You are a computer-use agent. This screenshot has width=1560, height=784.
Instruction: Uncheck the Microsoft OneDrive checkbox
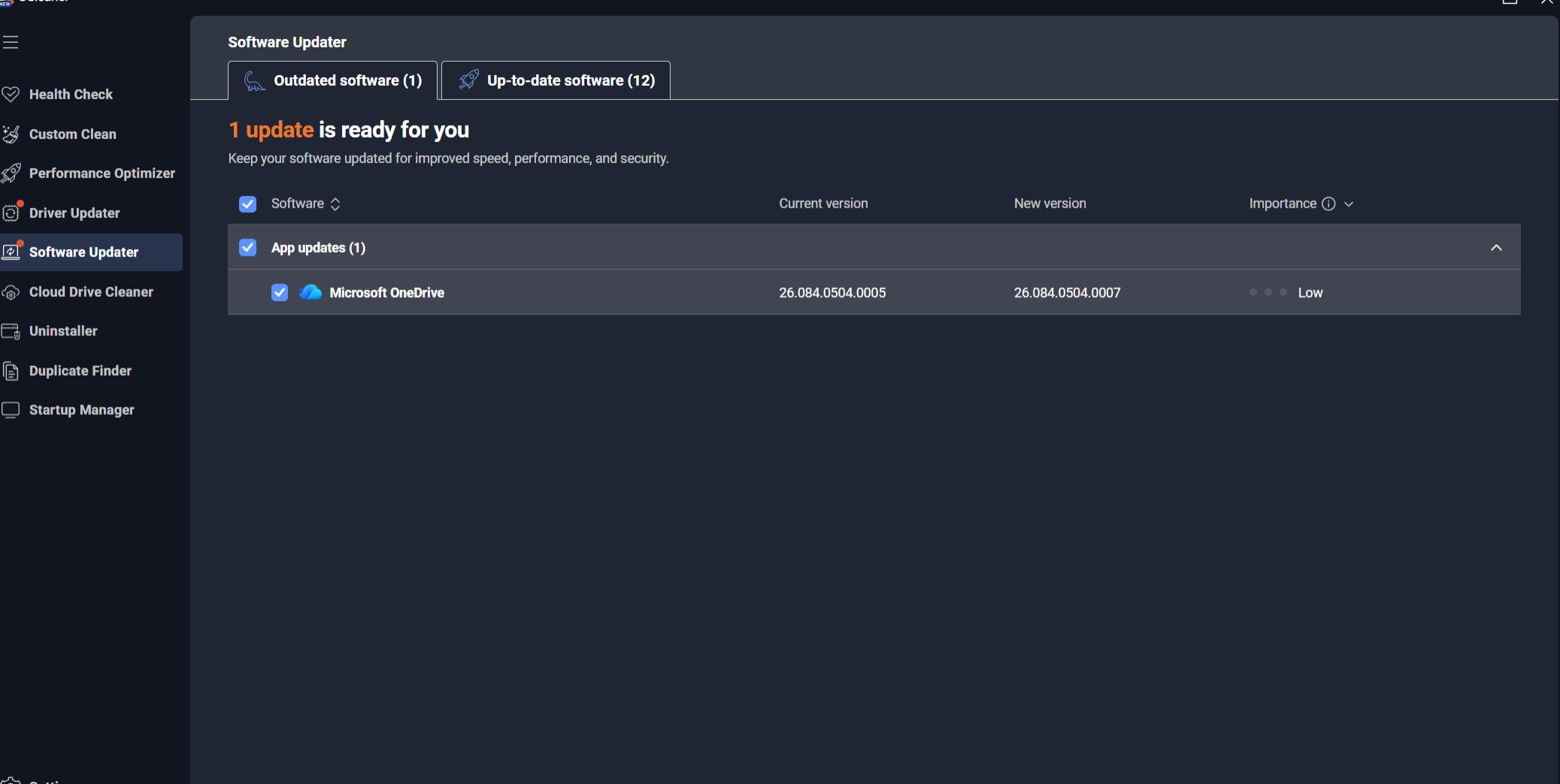[280, 292]
